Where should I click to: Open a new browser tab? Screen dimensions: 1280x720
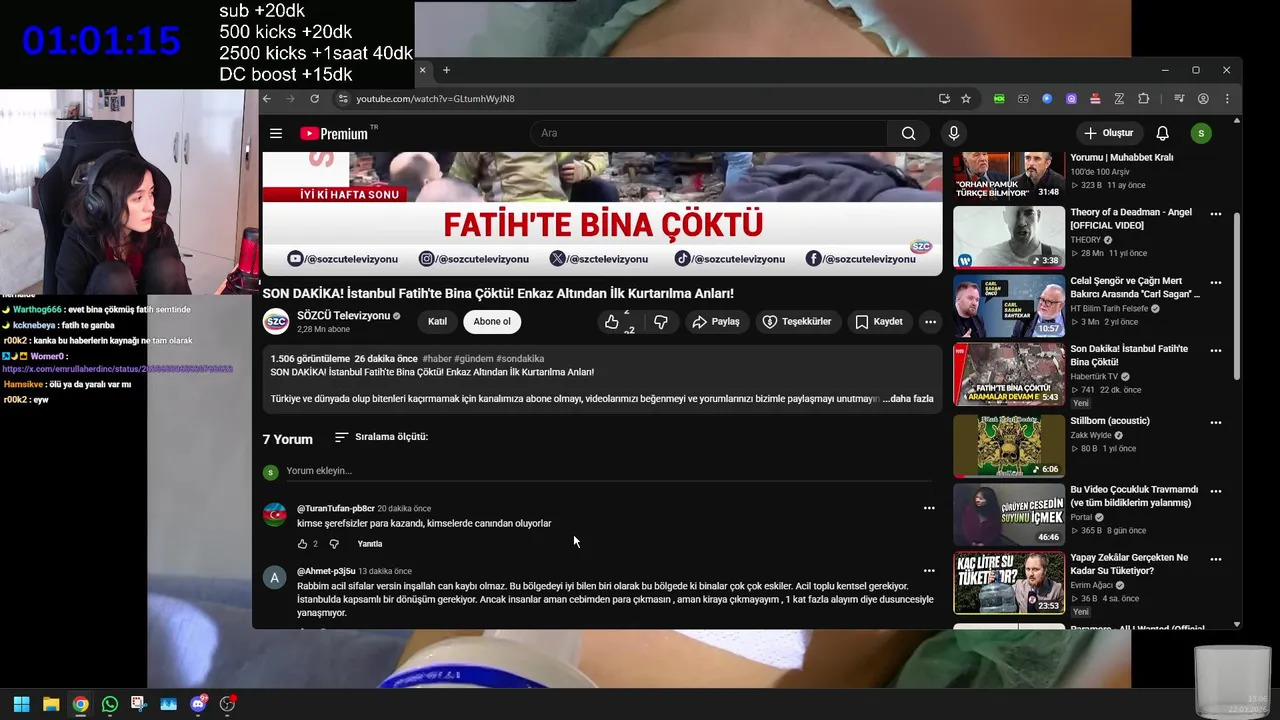[x=446, y=70]
